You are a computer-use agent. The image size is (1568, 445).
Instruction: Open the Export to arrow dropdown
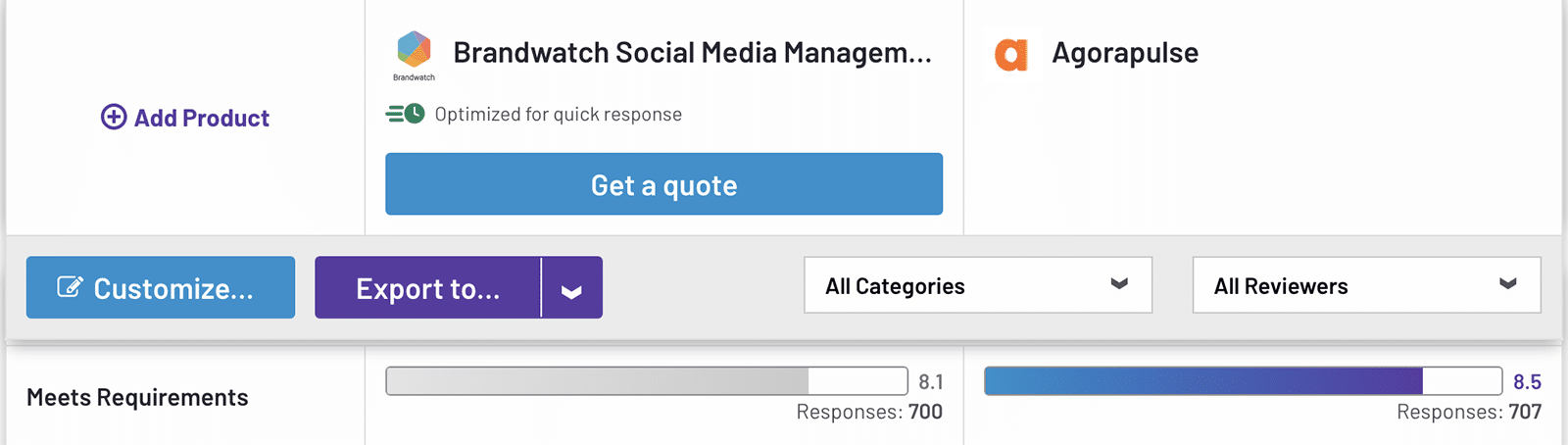[x=571, y=288]
